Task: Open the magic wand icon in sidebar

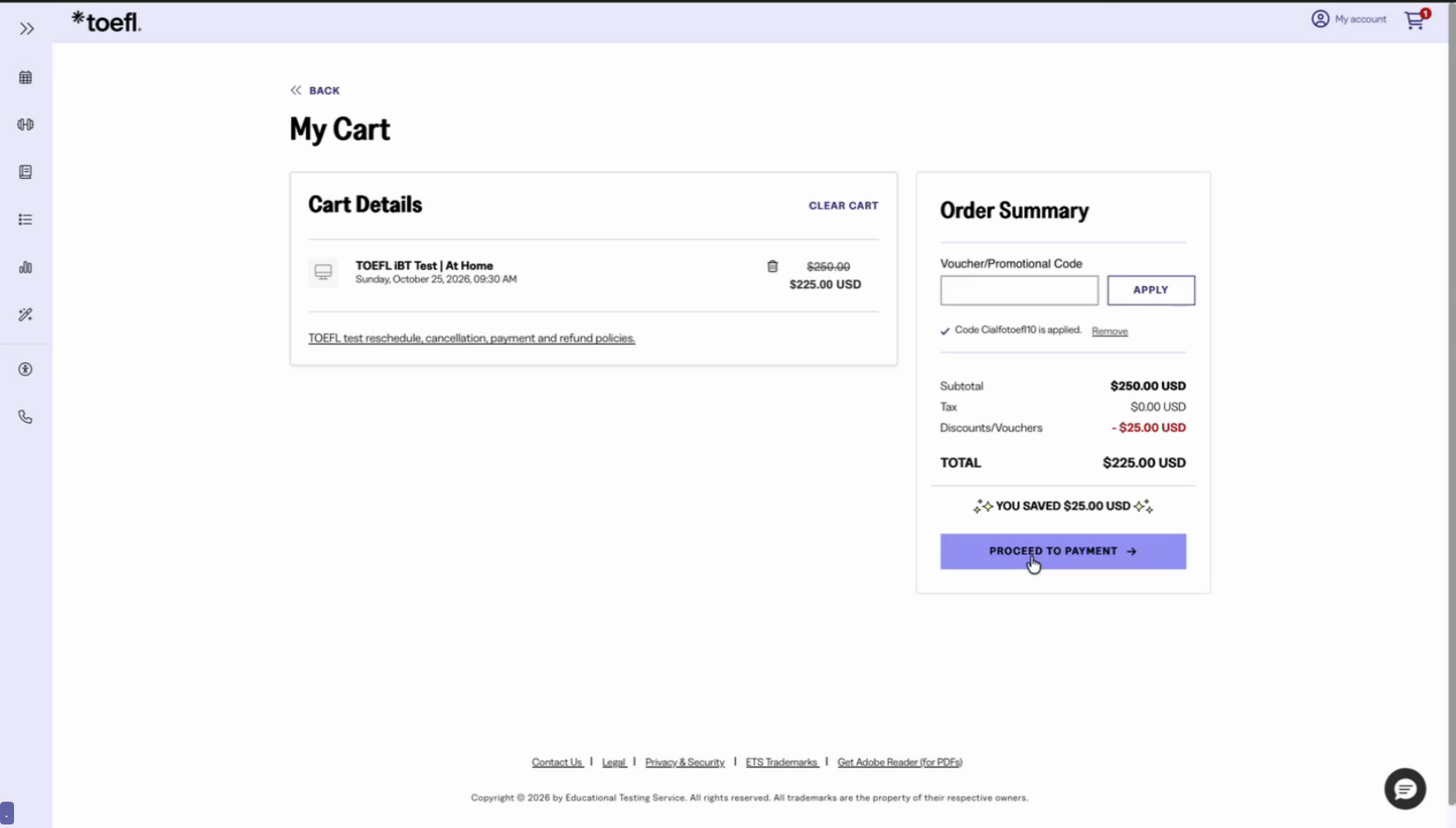Action: click(25, 314)
